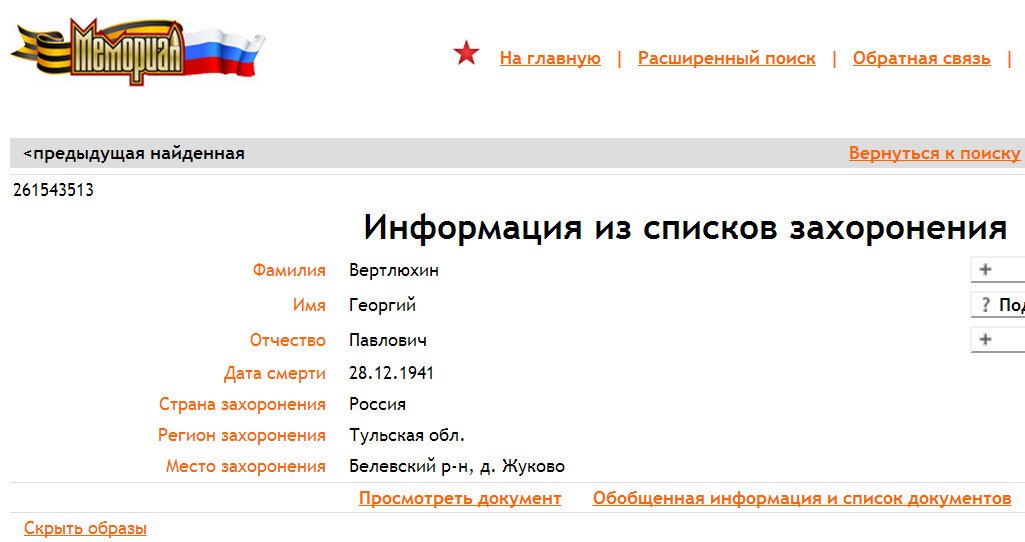
Task: Go to На главную page
Action: coord(550,58)
